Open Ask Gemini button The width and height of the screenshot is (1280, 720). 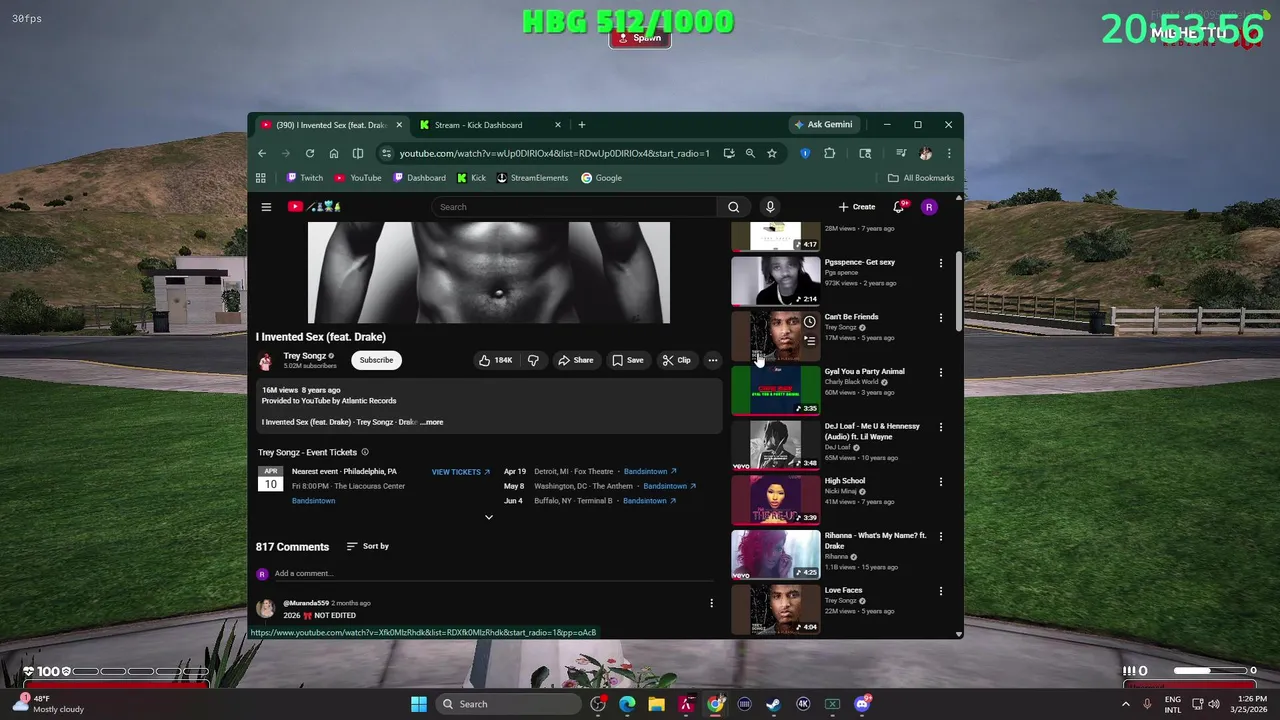coord(822,125)
